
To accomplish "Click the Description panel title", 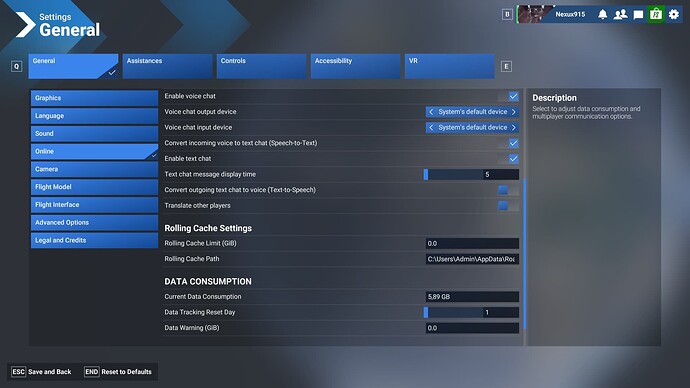I will pos(554,98).
